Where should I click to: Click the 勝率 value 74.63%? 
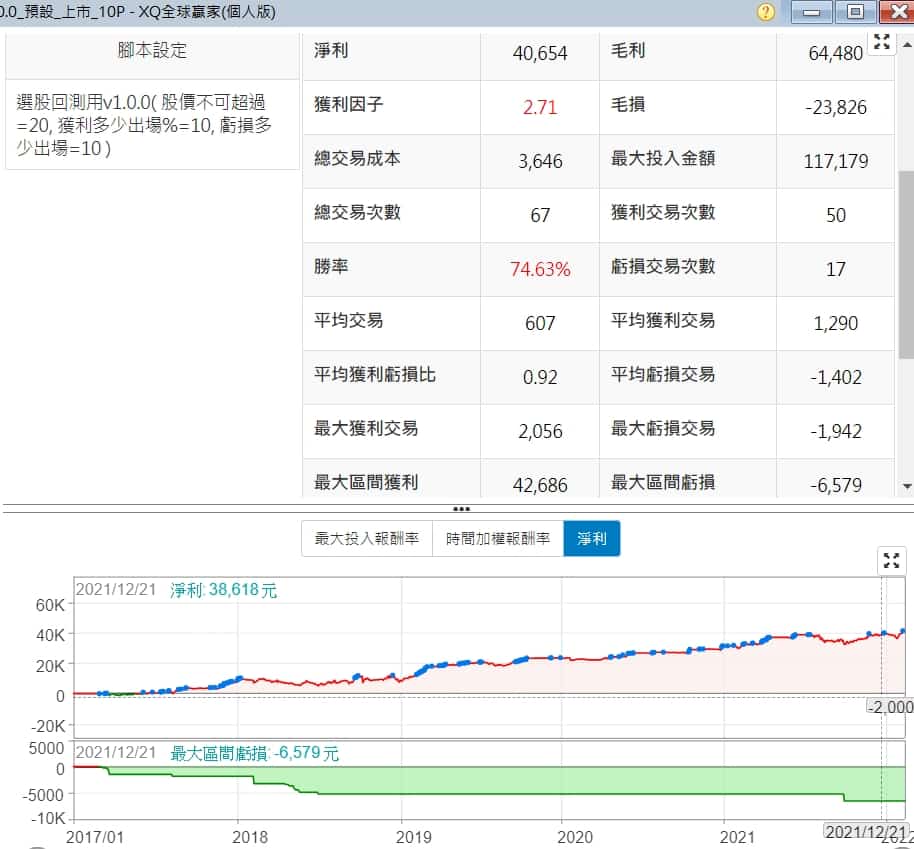[540, 269]
